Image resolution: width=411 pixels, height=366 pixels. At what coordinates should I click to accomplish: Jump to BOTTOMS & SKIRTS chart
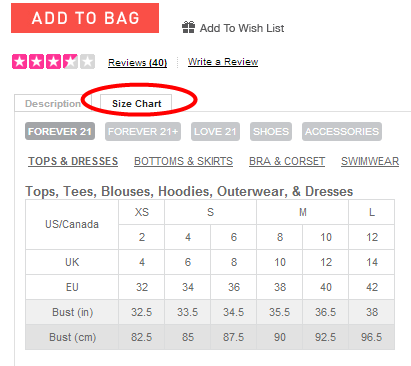183,161
